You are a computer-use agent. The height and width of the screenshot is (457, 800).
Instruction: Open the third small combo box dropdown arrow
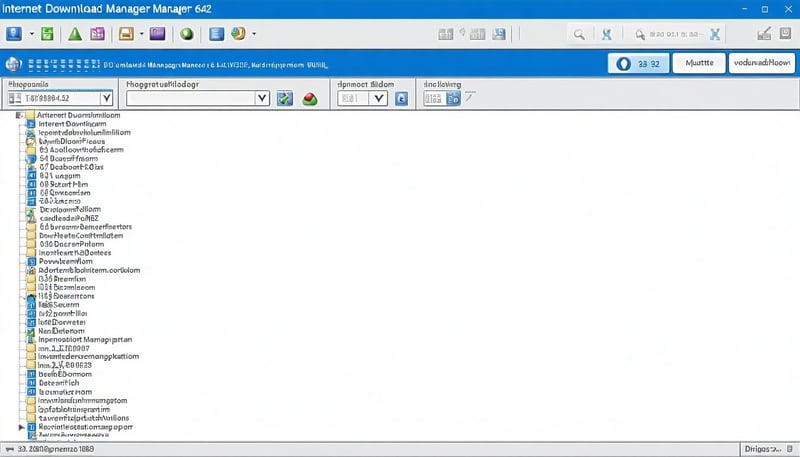click(x=378, y=98)
